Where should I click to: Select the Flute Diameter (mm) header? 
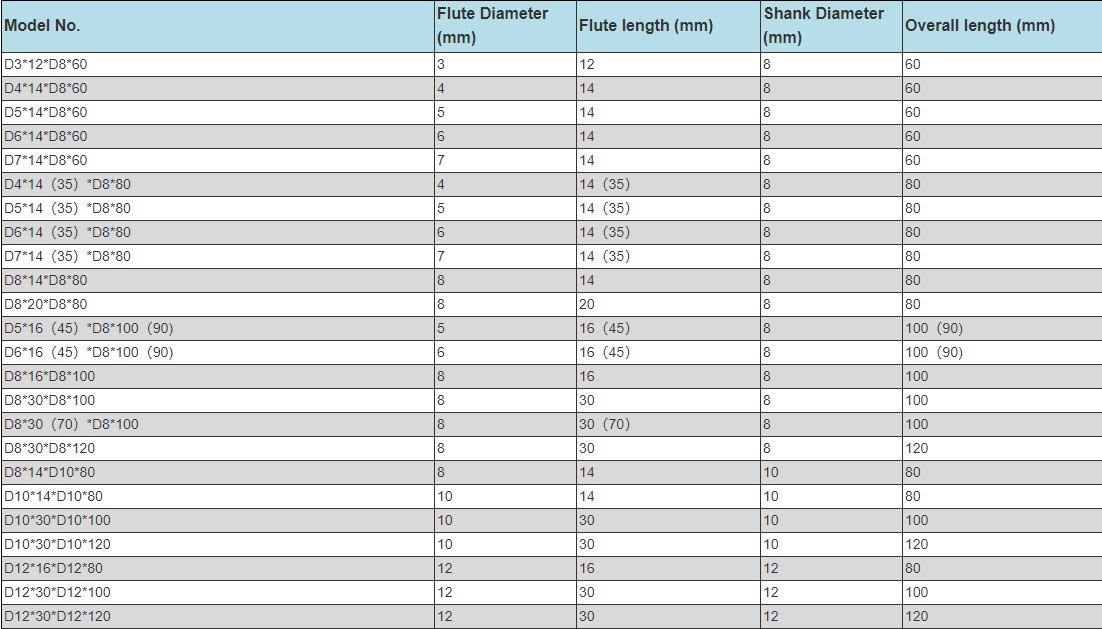[x=505, y=26]
